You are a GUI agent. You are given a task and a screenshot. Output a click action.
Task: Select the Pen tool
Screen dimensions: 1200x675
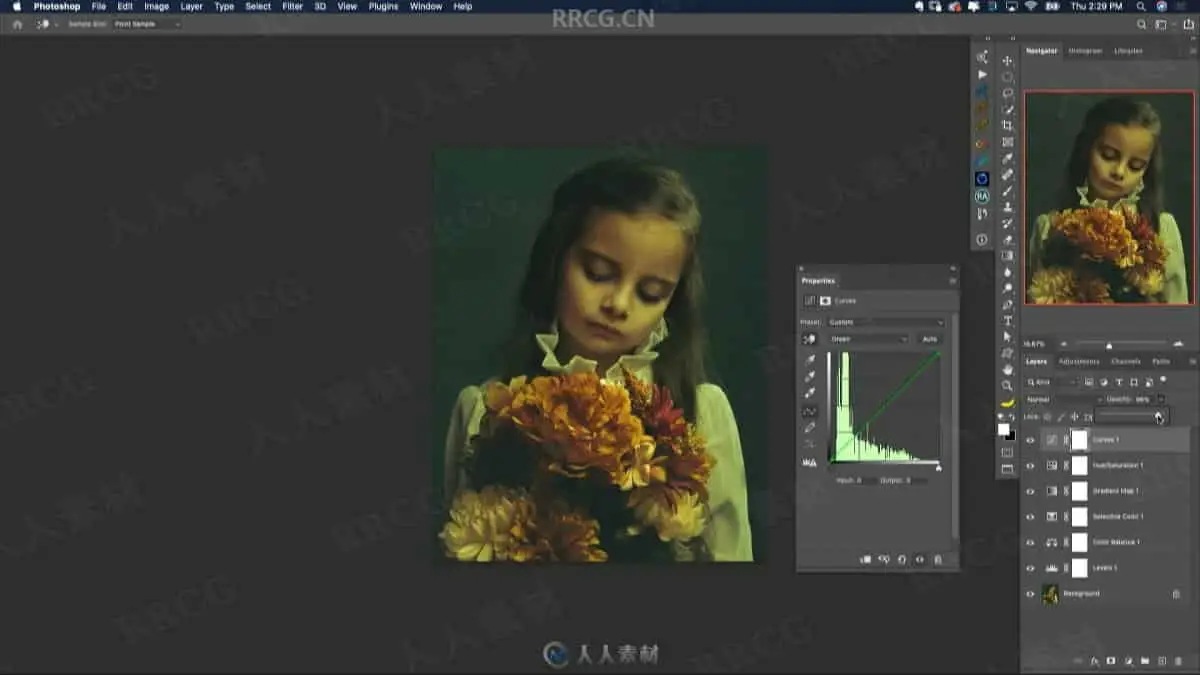pos(1007,304)
